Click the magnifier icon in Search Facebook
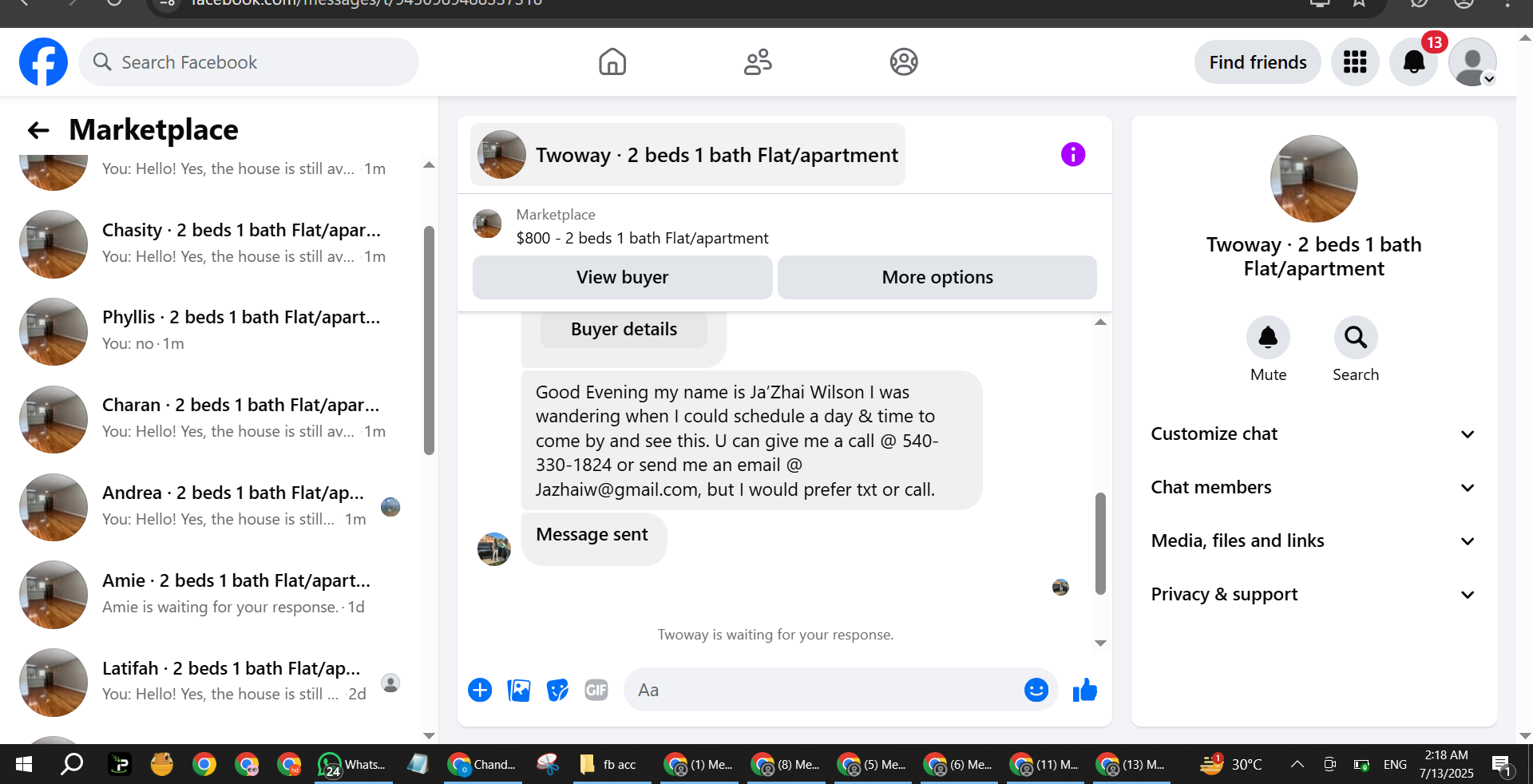 click(102, 61)
